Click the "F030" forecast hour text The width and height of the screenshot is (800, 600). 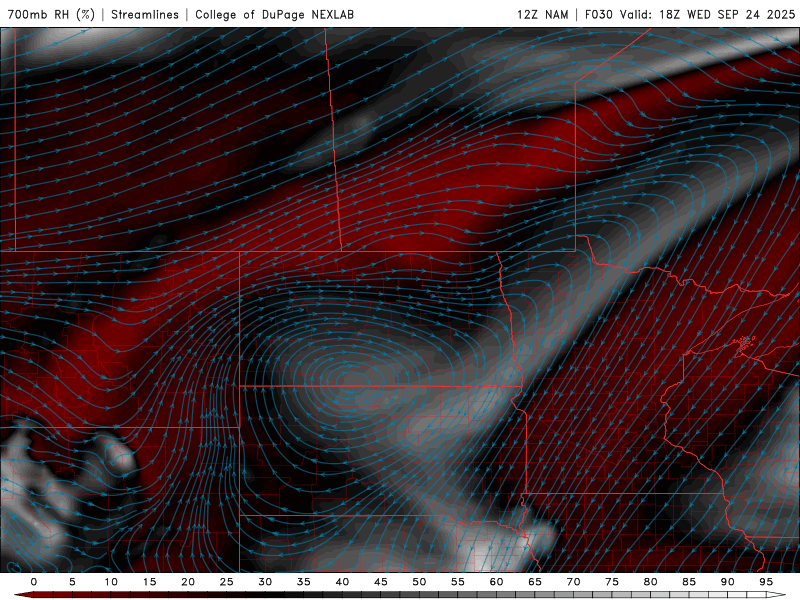tap(598, 14)
